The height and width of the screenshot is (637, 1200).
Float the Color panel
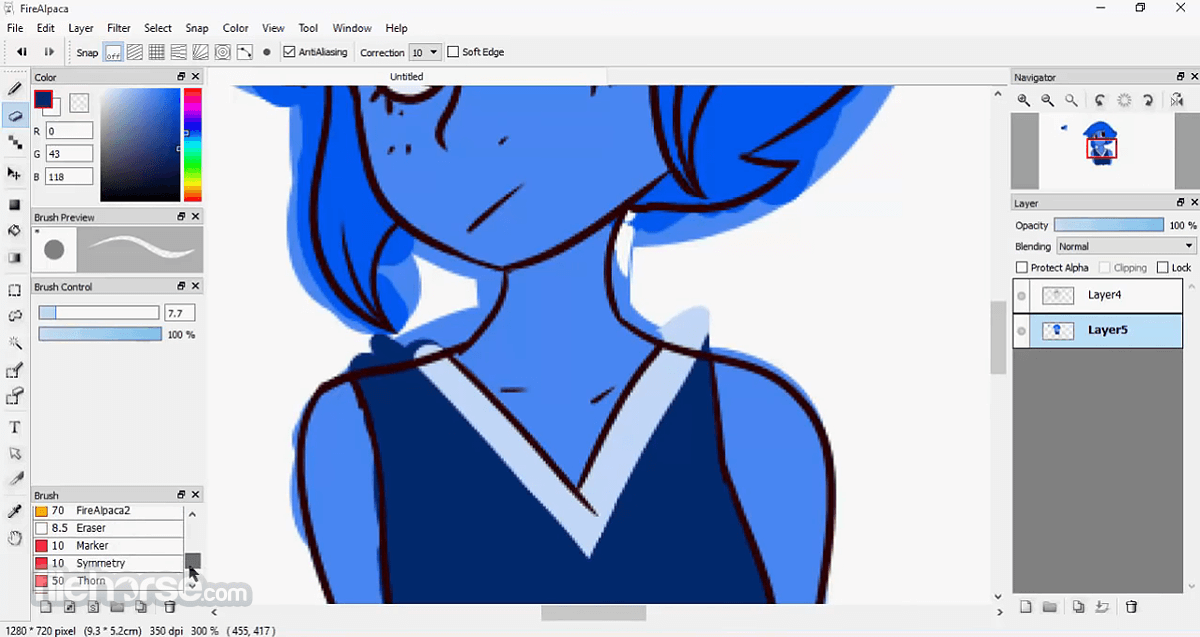[182, 77]
